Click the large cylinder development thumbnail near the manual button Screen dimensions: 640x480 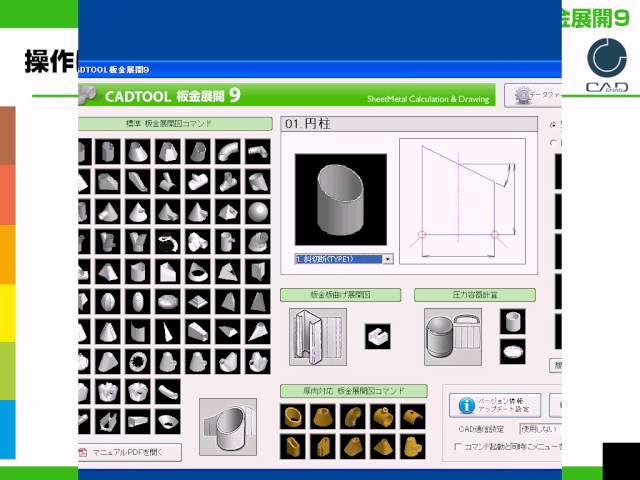click(228, 427)
